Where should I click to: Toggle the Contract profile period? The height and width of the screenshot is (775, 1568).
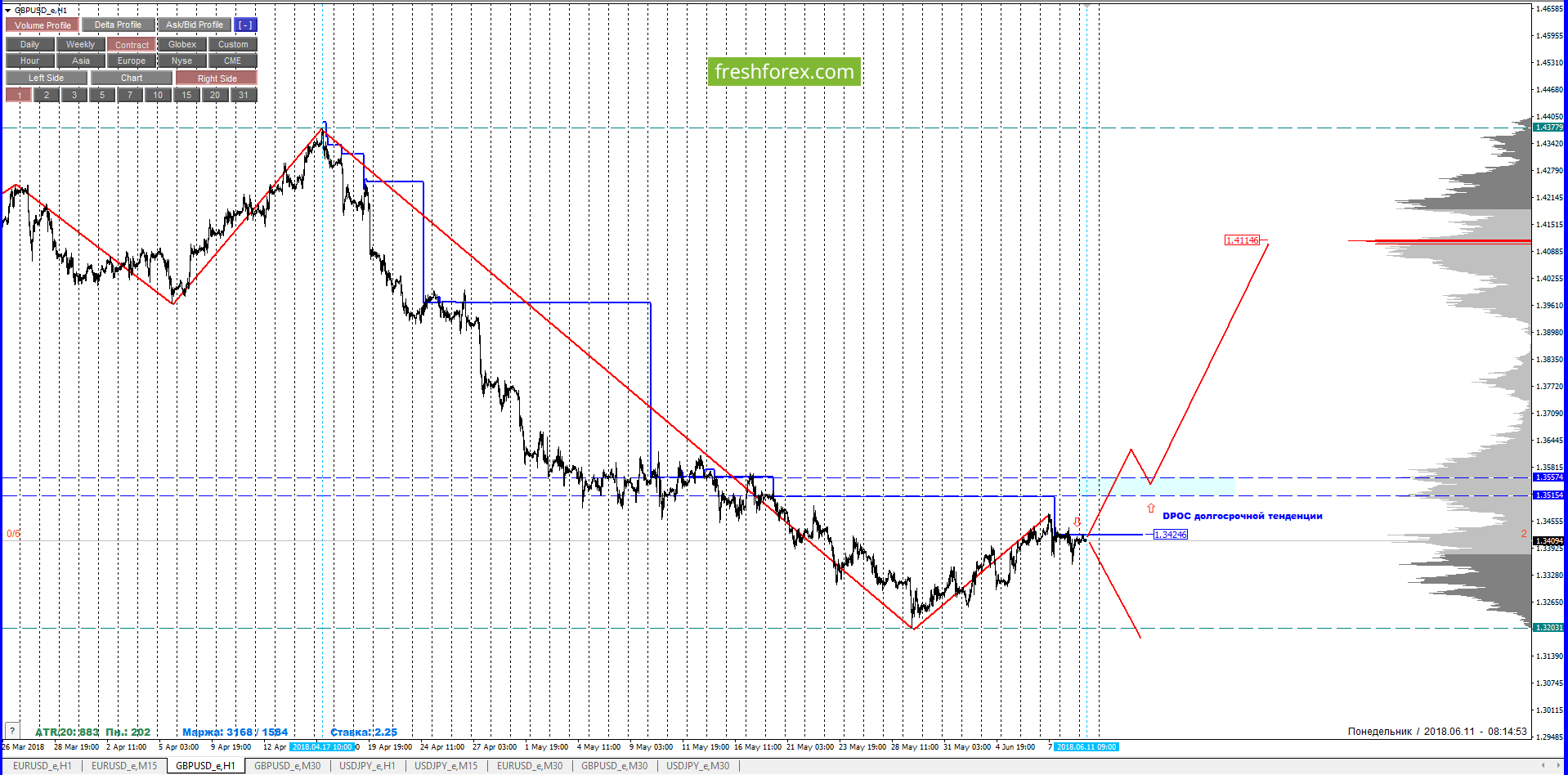[132, 45]
